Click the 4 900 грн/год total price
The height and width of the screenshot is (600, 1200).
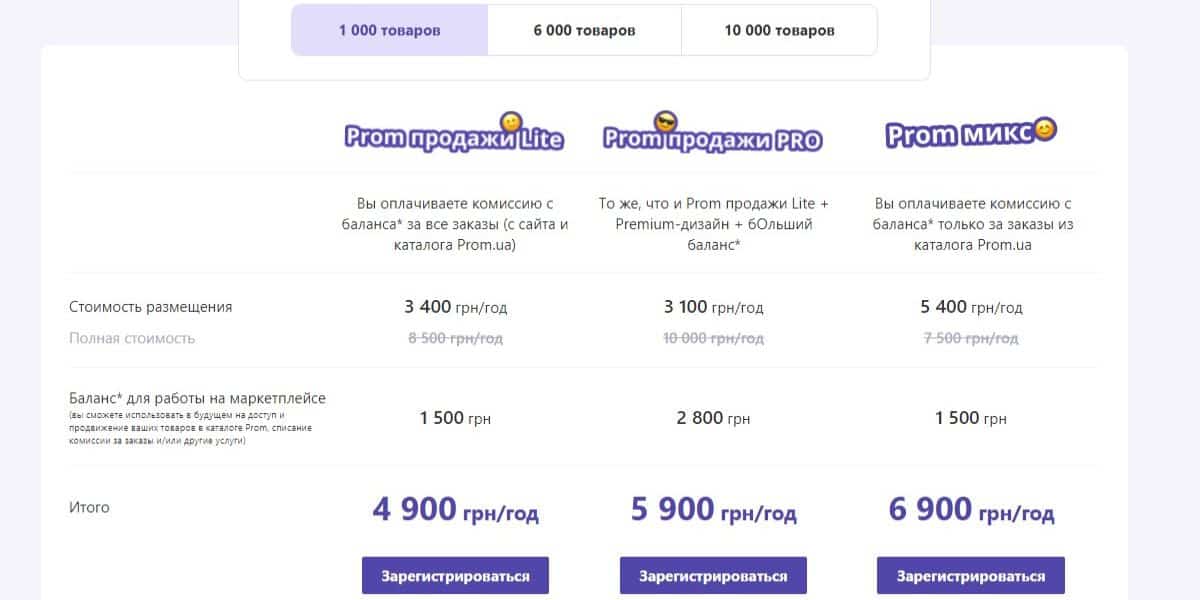click(455, 510)
